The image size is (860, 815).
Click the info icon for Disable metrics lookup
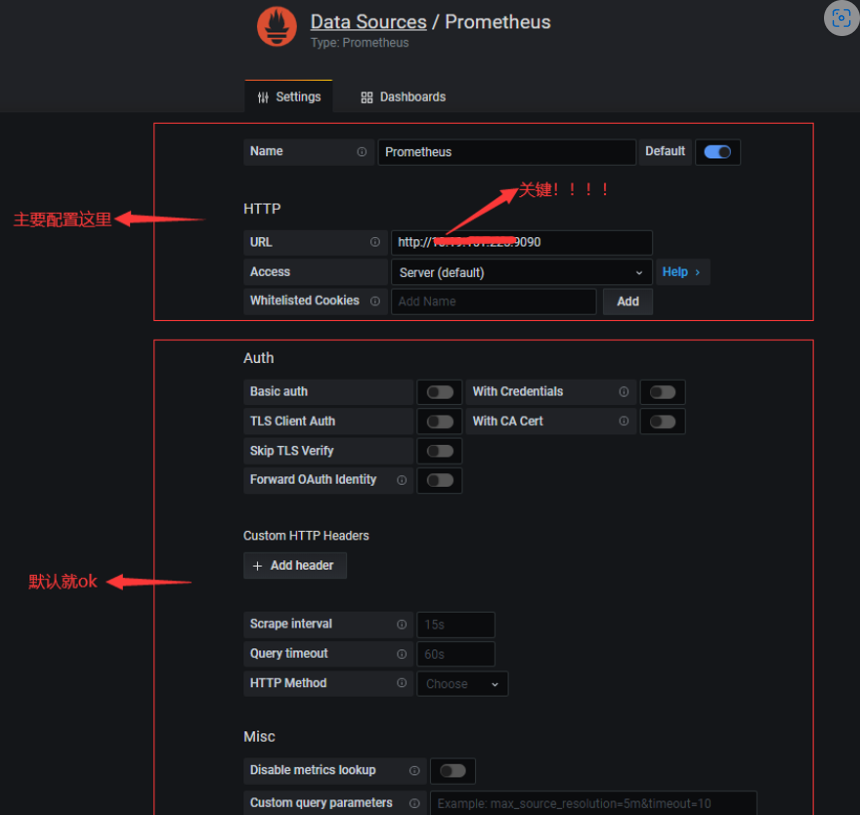(415, 771)
